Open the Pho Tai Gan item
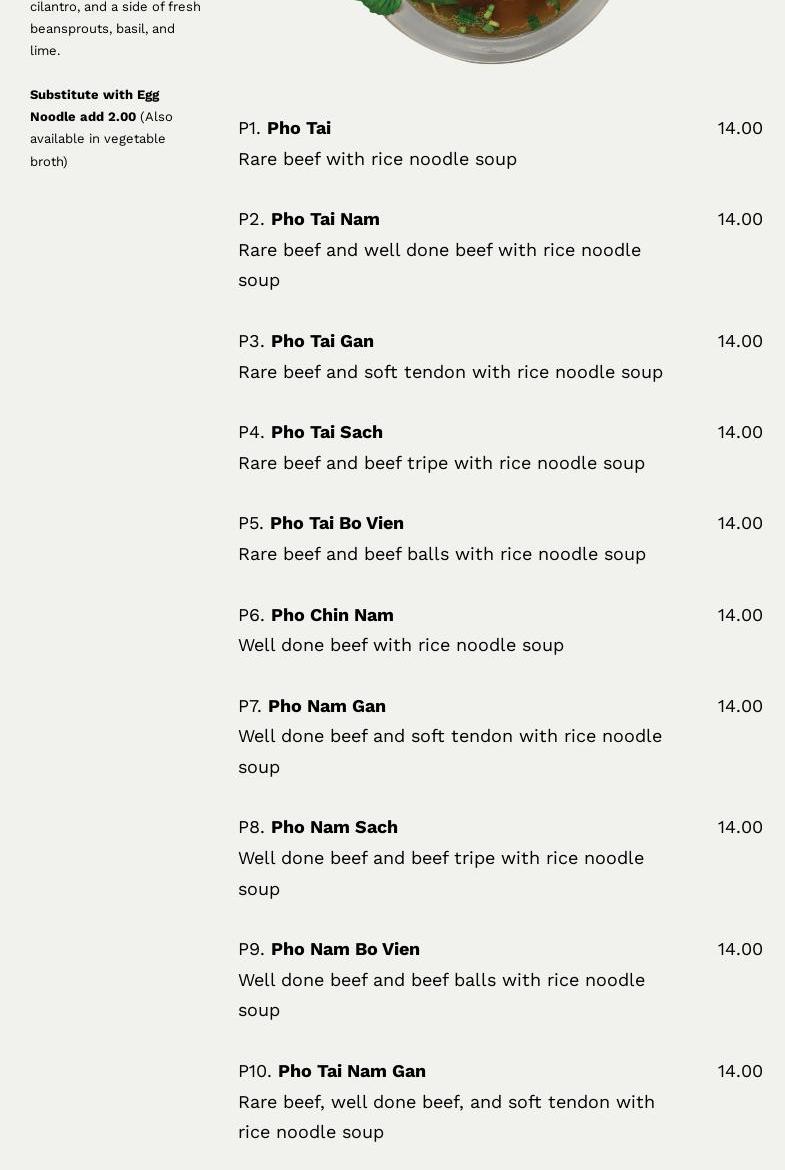This screenshot has height=1170, width=785. 321,341
